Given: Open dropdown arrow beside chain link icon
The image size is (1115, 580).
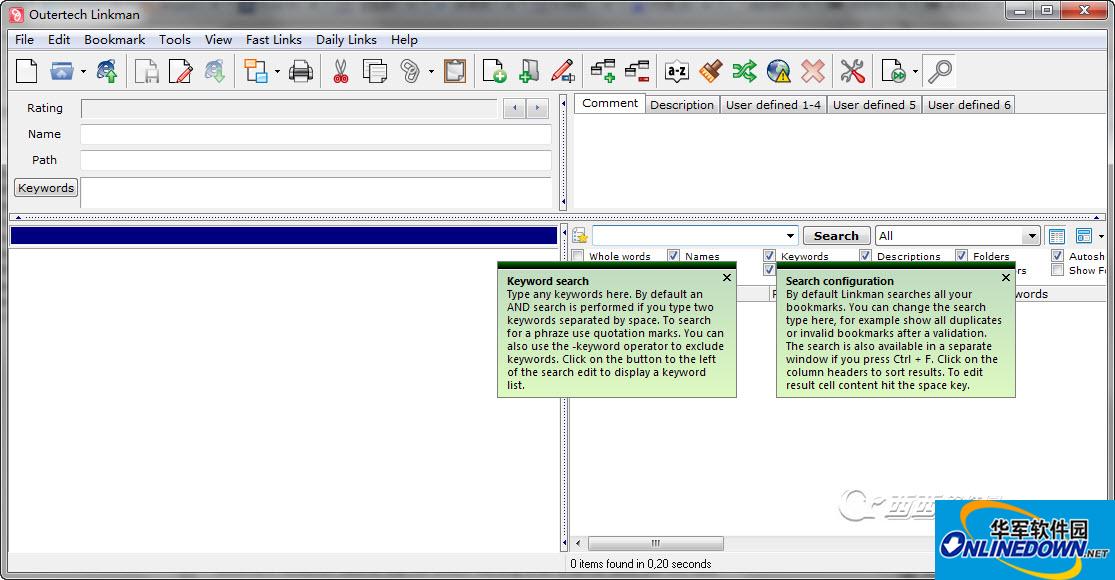Looking at the screenshot, I should click(x=430, y=71).
